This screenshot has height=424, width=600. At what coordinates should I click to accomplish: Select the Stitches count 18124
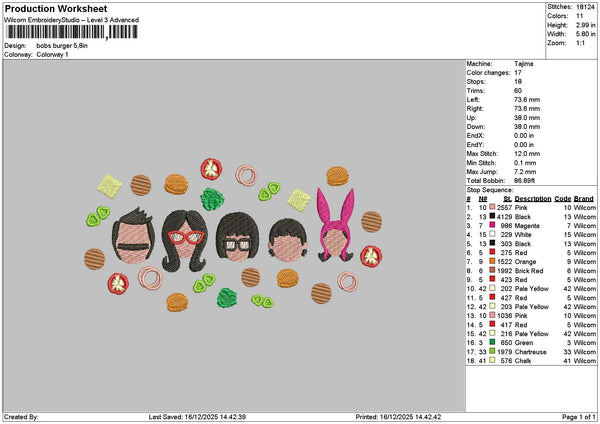(585, 7)
